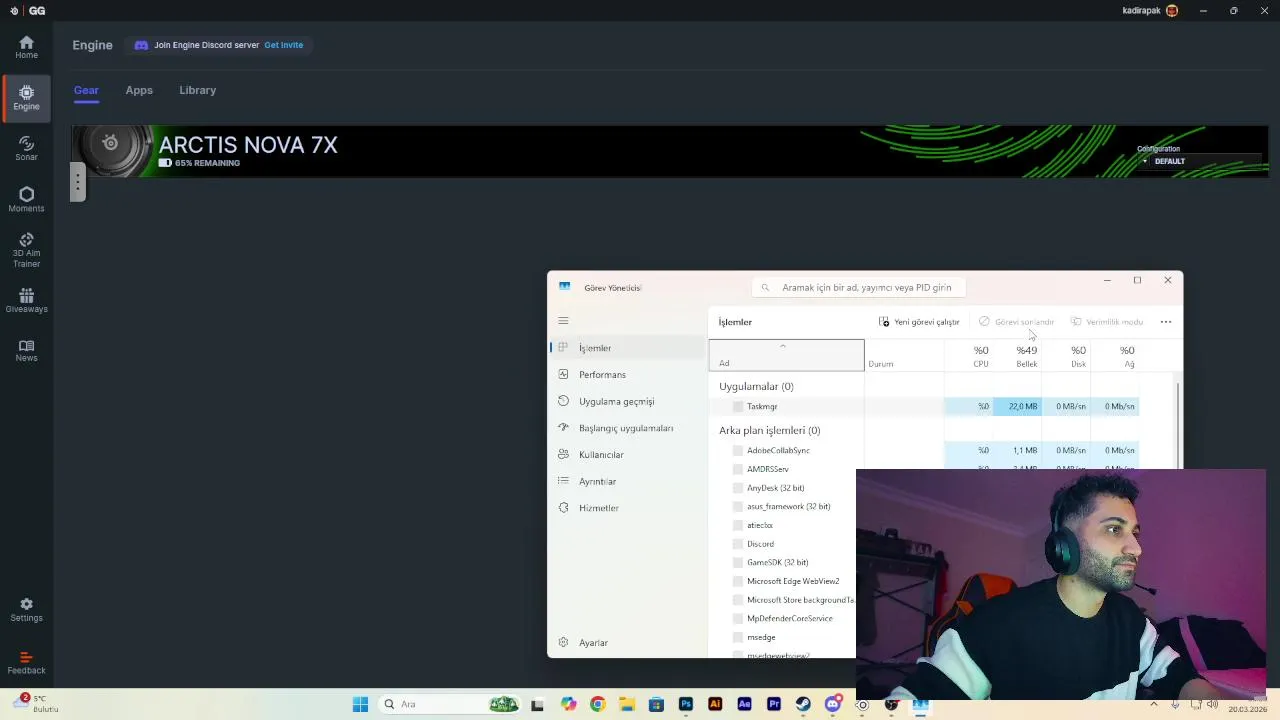Launch Photoshop from the taskbar
The image size is (1280, 720).
pyautogui.click(x=685, y=704)
